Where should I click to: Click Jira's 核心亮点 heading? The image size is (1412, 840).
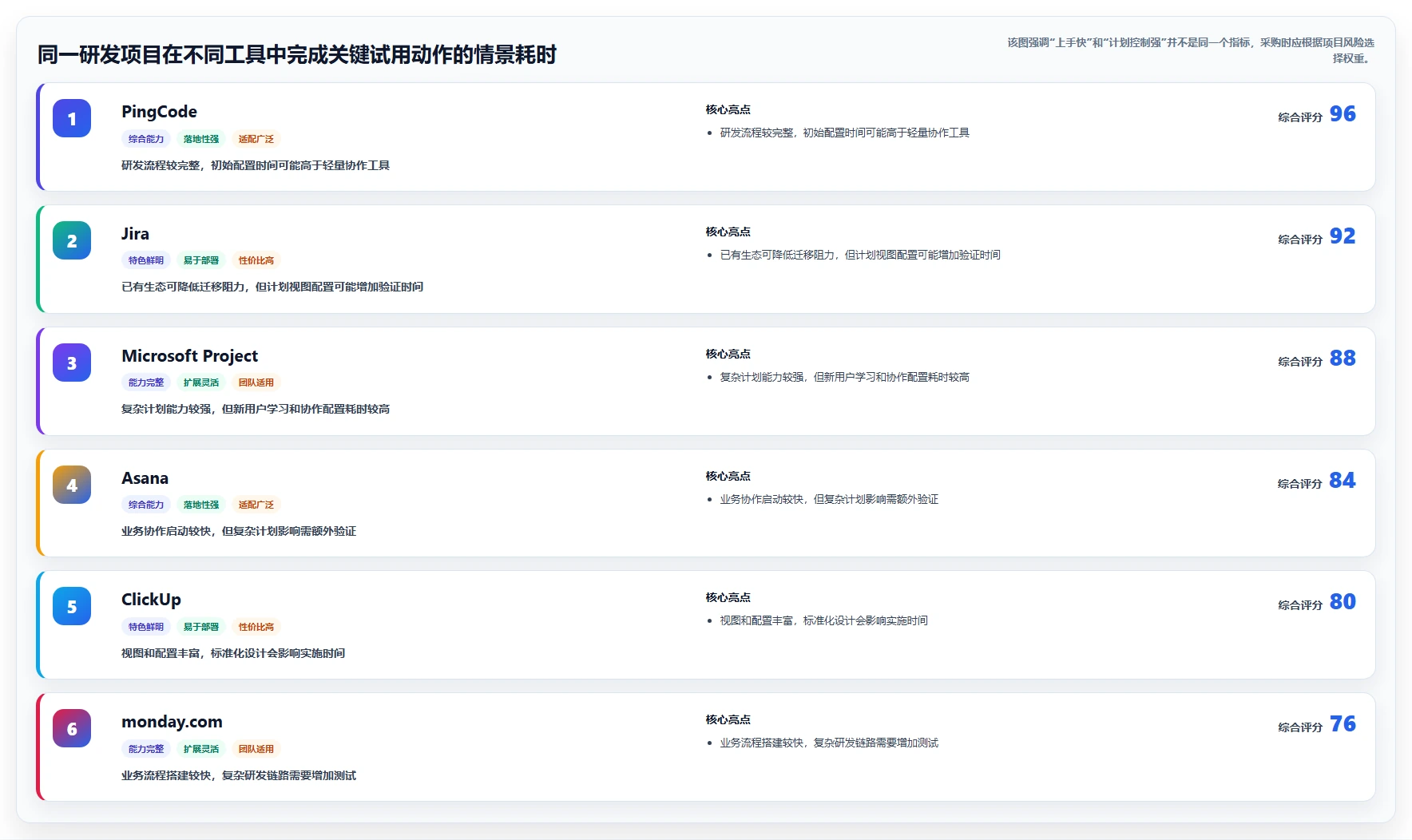(x=728, y=232)
